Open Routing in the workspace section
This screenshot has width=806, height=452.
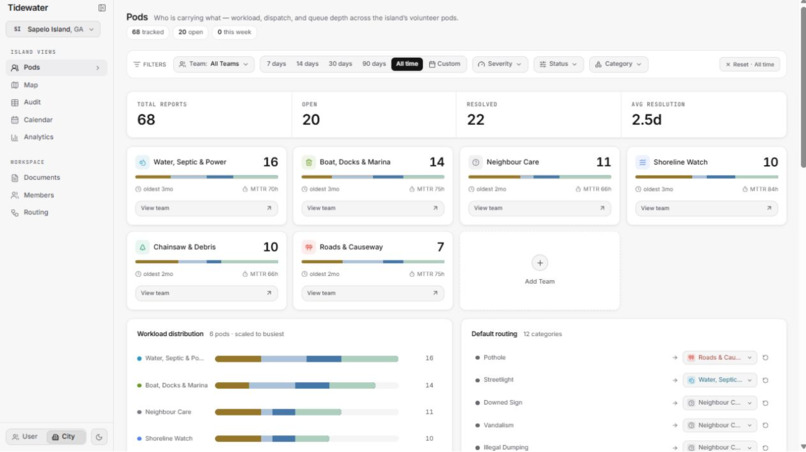tap(56, 212)
